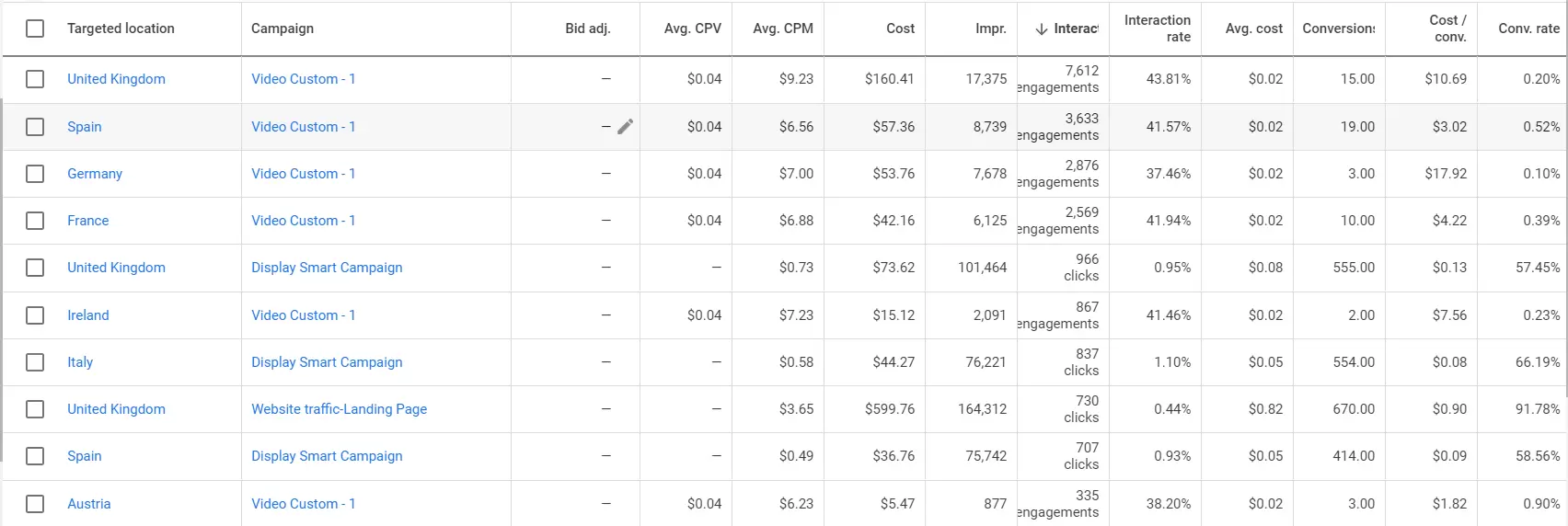Click the Interaction rate column header

tap(1157, 29)
